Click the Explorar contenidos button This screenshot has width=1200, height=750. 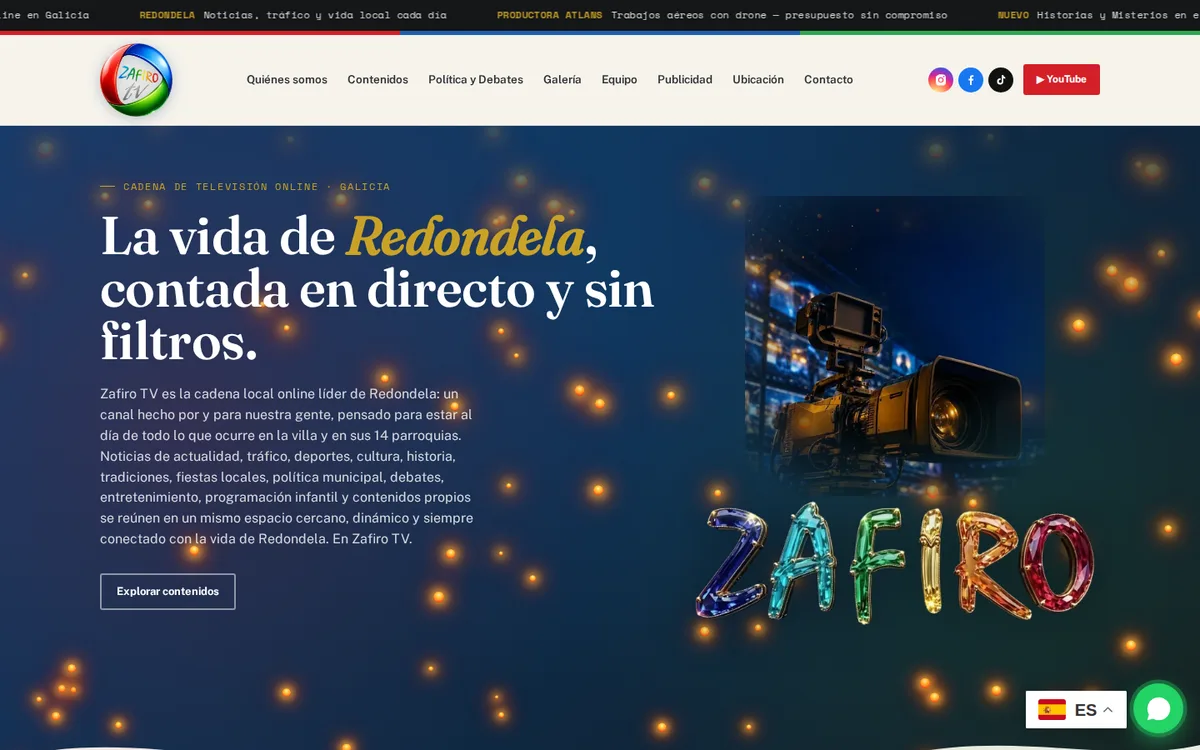coord(168,591)
